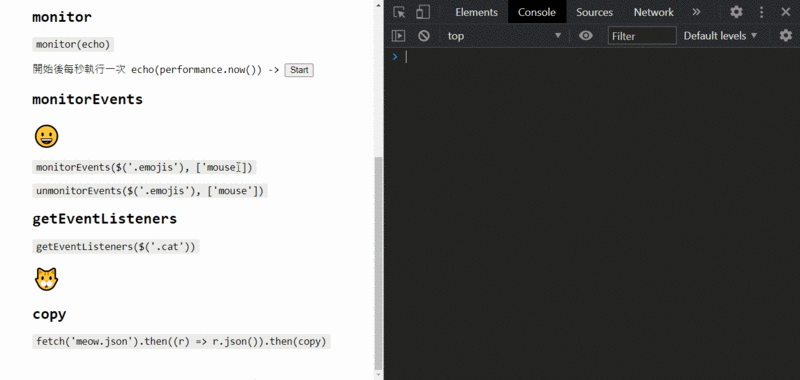Show more DevTools tabs chevron
The width and height of the screenshot is (800, 380).
696,12
